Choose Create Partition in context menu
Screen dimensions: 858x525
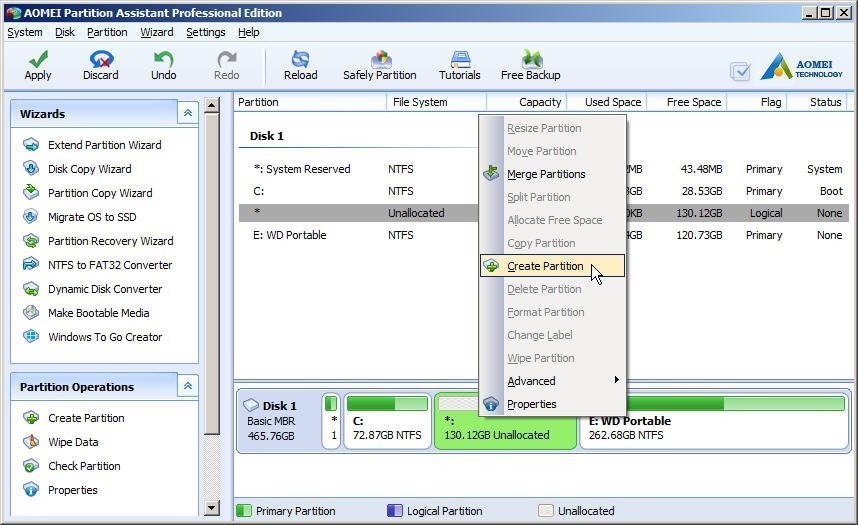552,266
